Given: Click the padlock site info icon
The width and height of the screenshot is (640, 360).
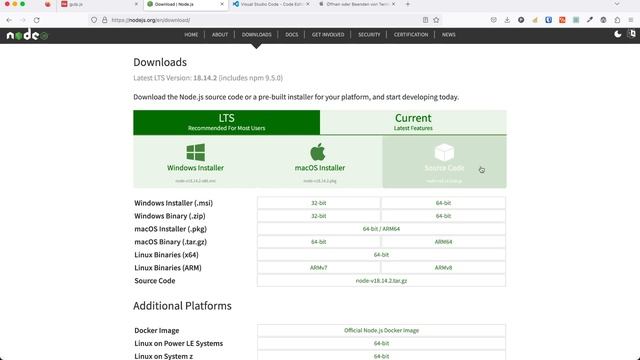Looking at the screenshot, I should click(104, 20).
